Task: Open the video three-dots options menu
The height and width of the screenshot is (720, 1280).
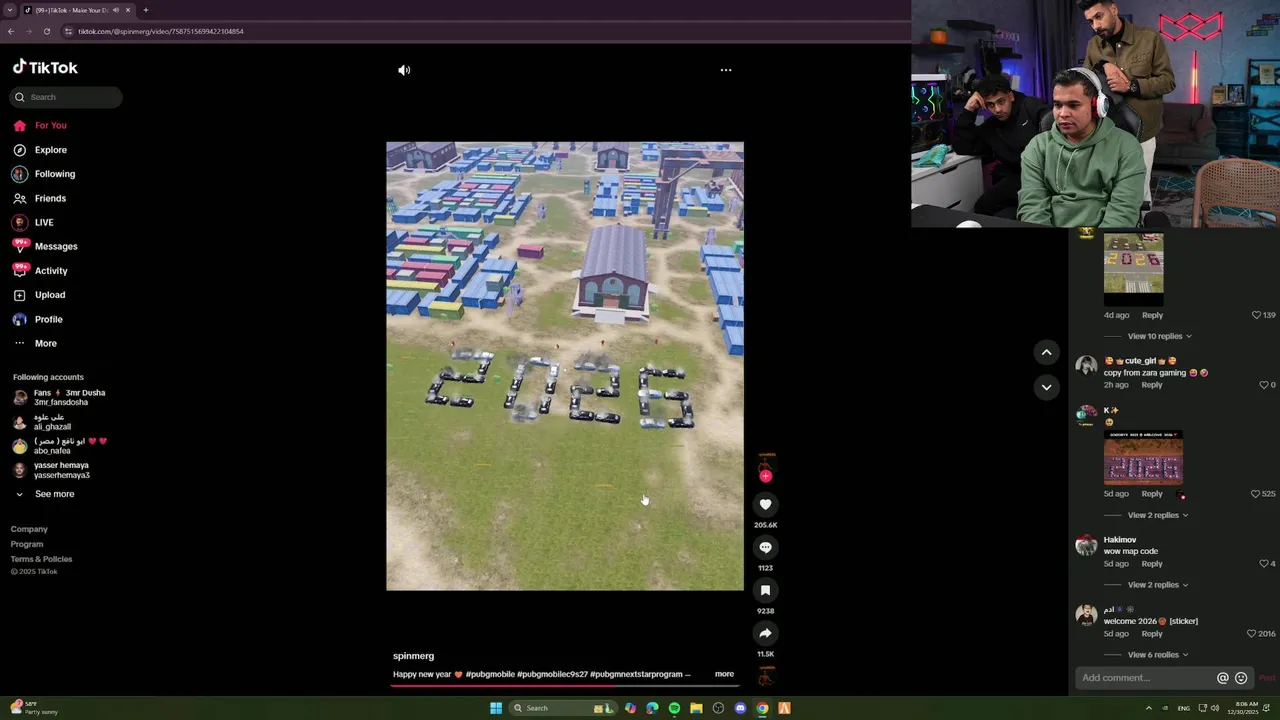Action: [x=726, y=70]
